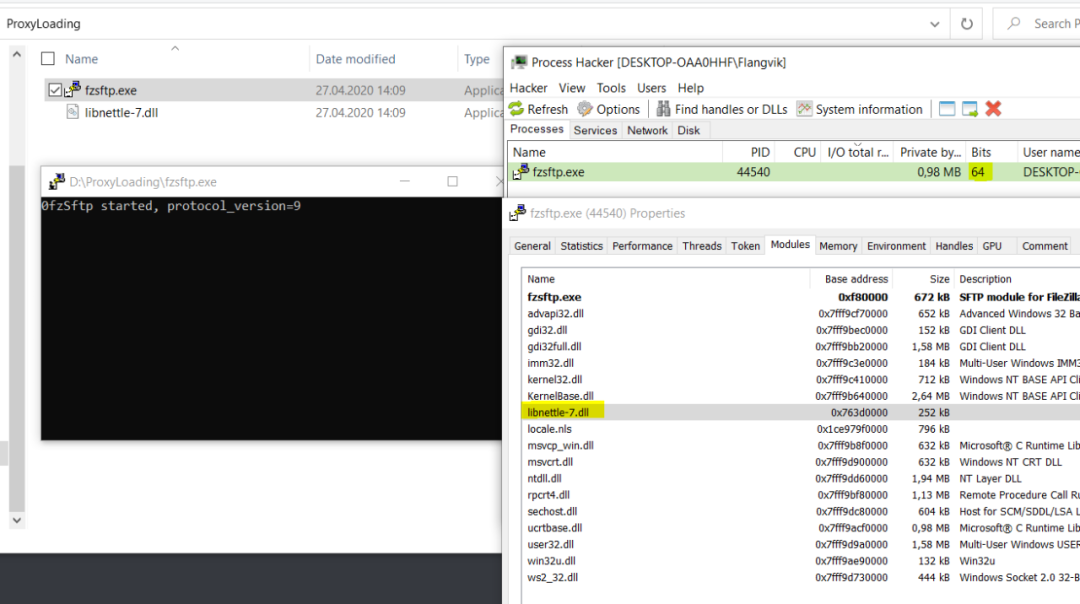The height and width of the screenshot is (604, 1080).
Task: Click the Process Hacker title bar icon
Action: pos(519,62)
